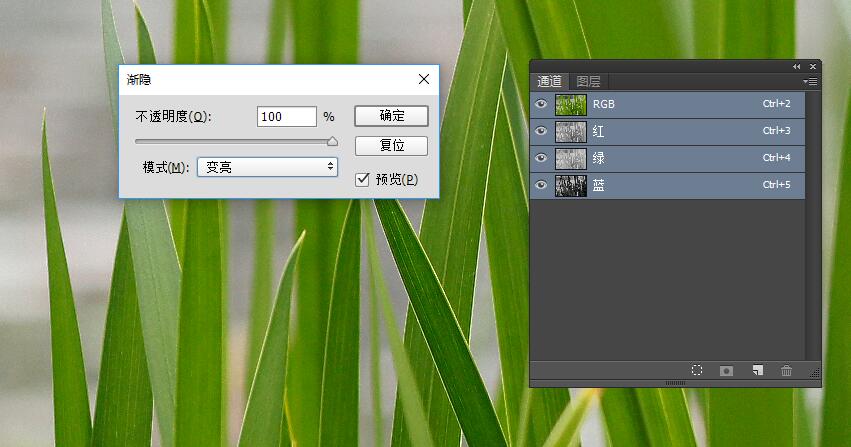Confirm with the 确定 button
The image size is (851, 447).
[391, 116]
